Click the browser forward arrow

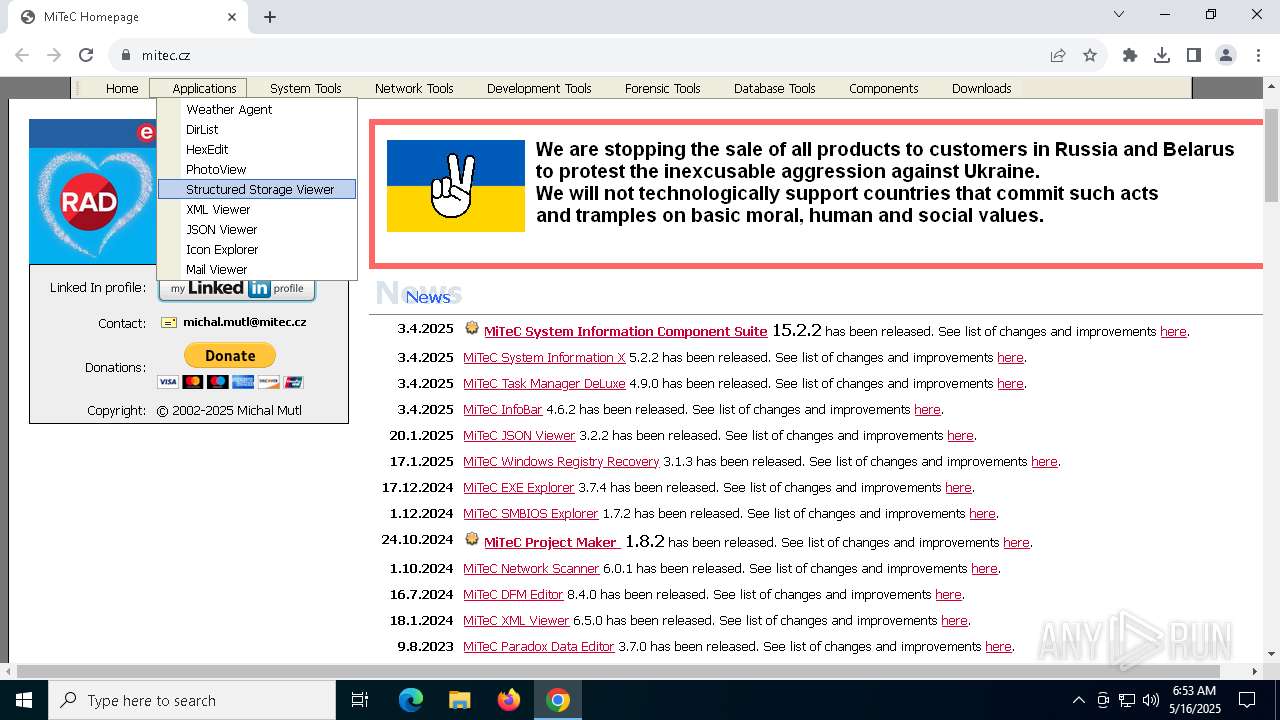tap(54, 56)
